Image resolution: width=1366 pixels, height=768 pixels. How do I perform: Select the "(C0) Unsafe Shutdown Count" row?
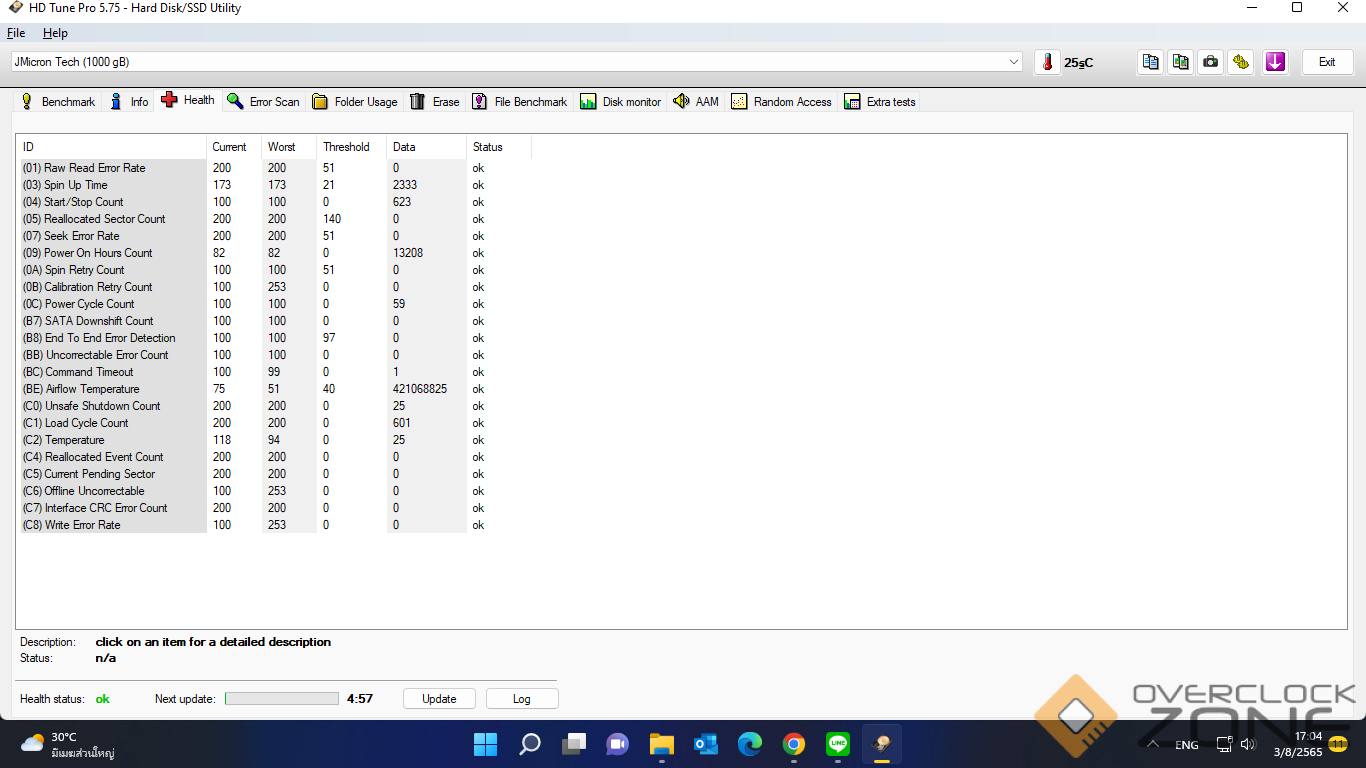click(x=275, y=406)
